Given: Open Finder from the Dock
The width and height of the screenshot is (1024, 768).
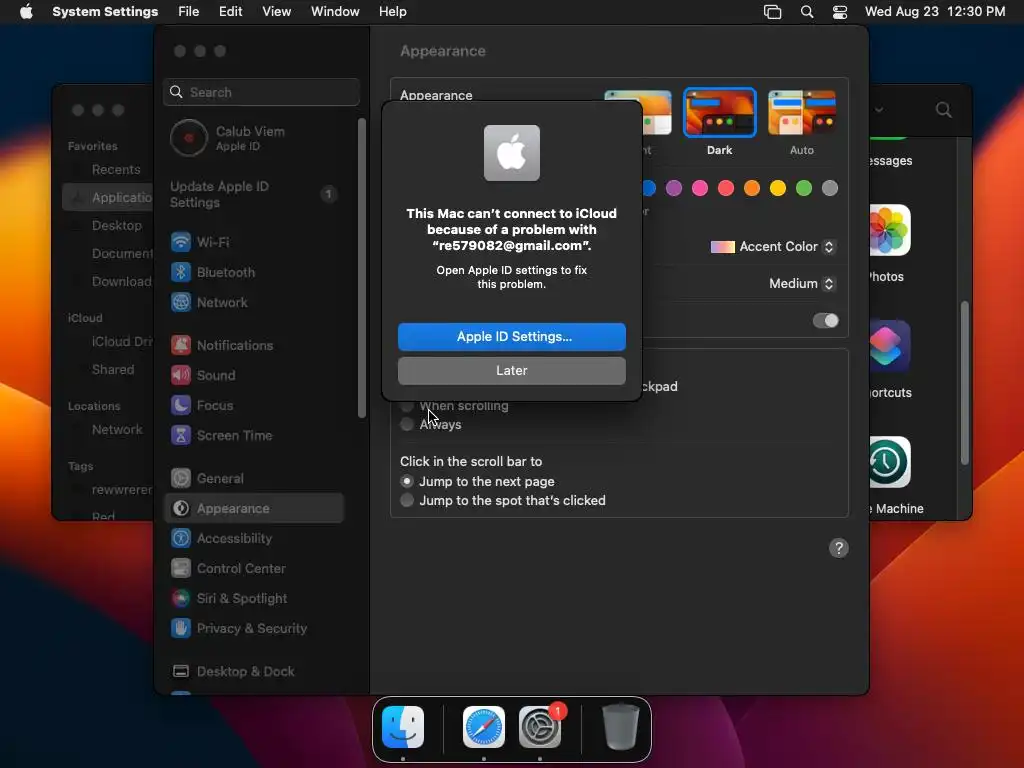Looking at the screenshot, I should [x=403, y=727].
